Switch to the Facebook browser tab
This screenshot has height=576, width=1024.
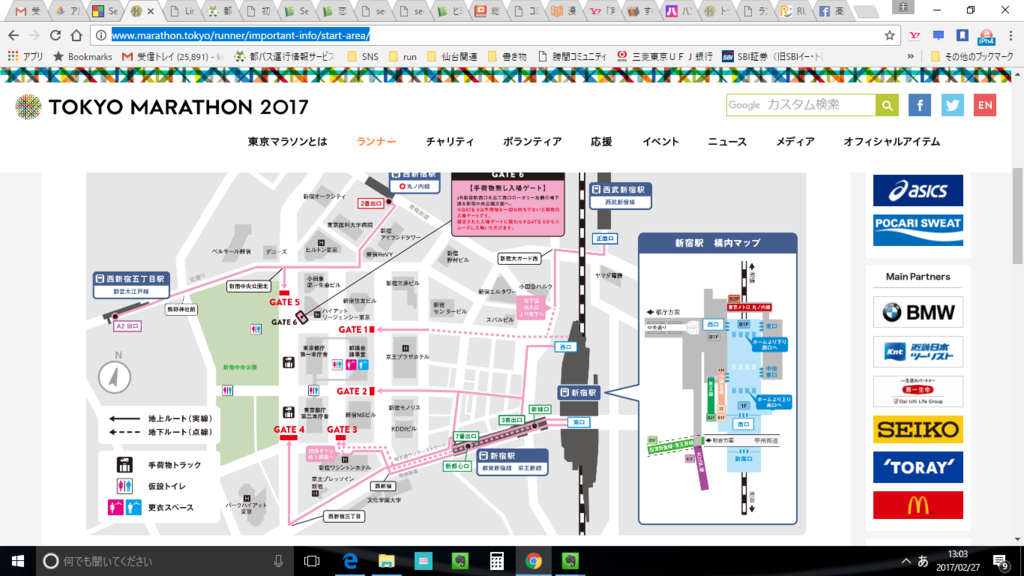point(832,11)
